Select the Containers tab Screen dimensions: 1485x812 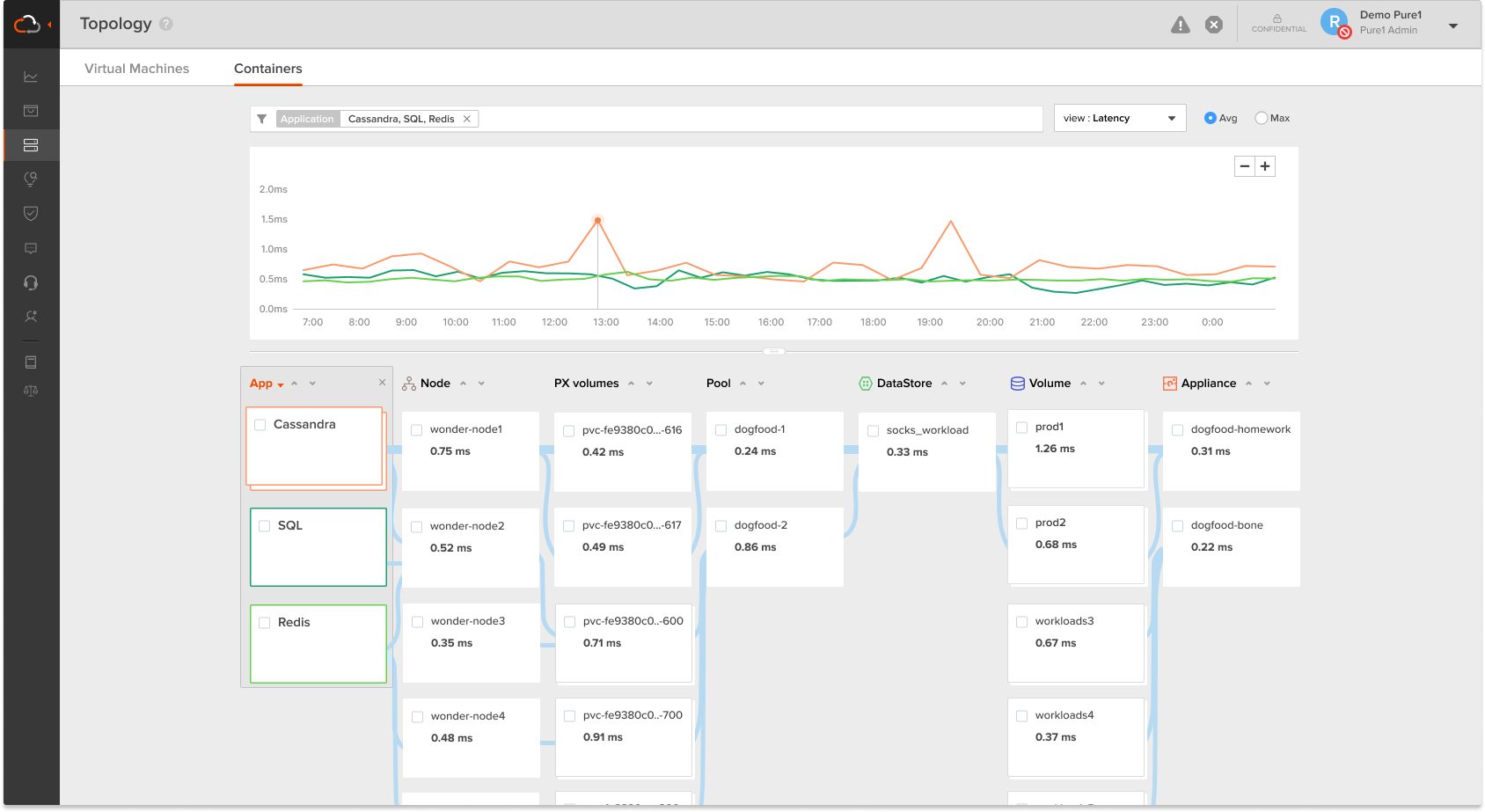pyautogui.click(x=267, y=69)
